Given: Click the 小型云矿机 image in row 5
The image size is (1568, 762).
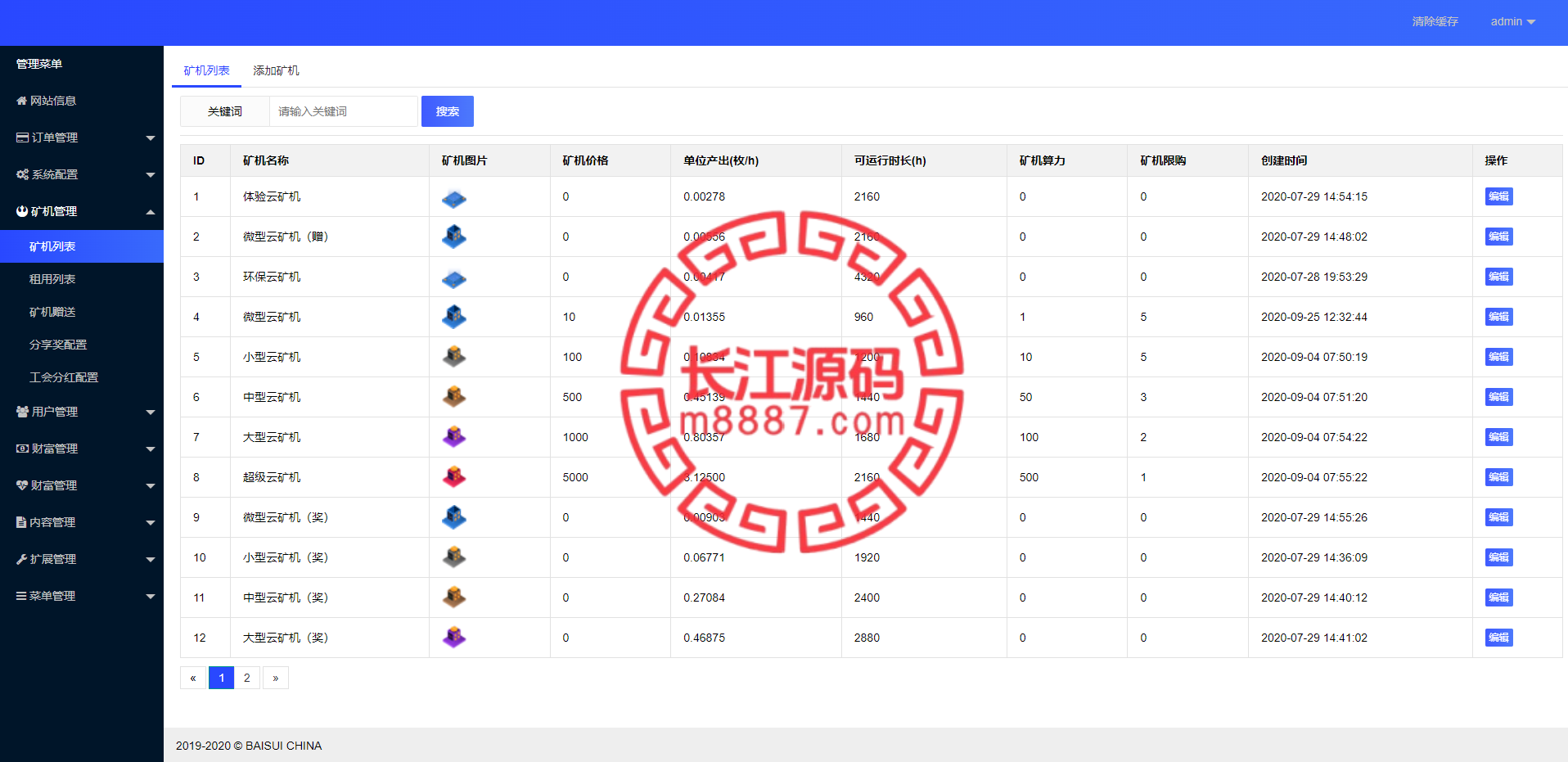Looking at the screenshot, I should click(x=454, y=357).
